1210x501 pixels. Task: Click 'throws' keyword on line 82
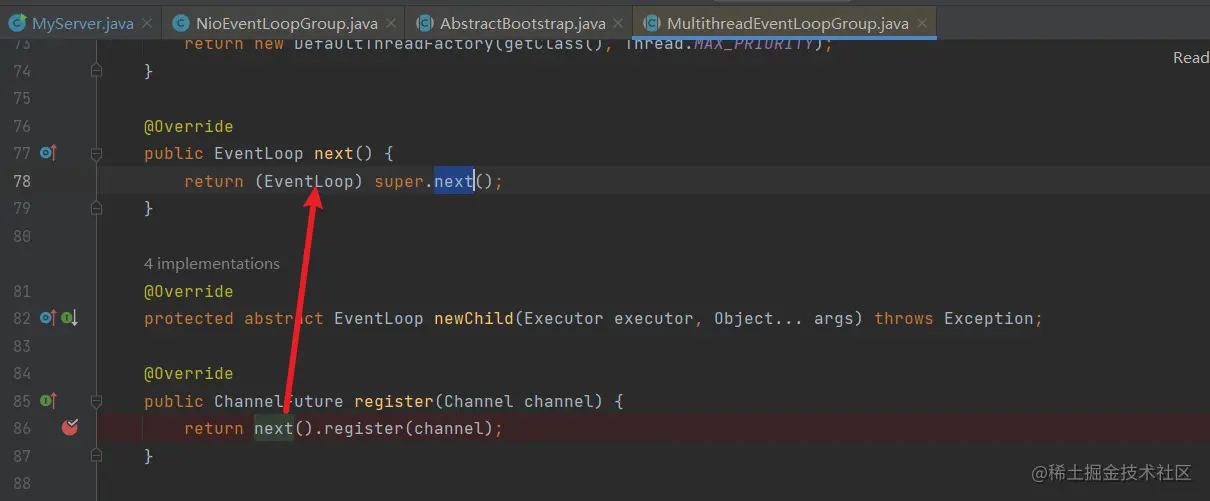click(904, 318)
